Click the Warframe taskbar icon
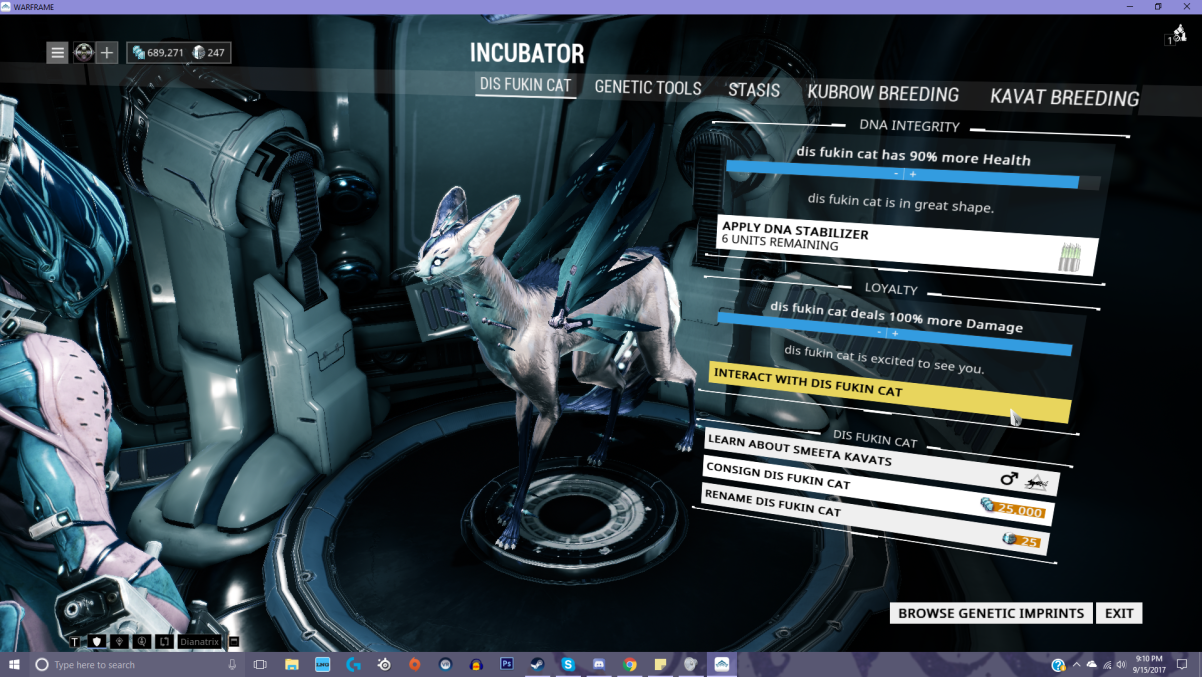 click(x=721, y=664)
